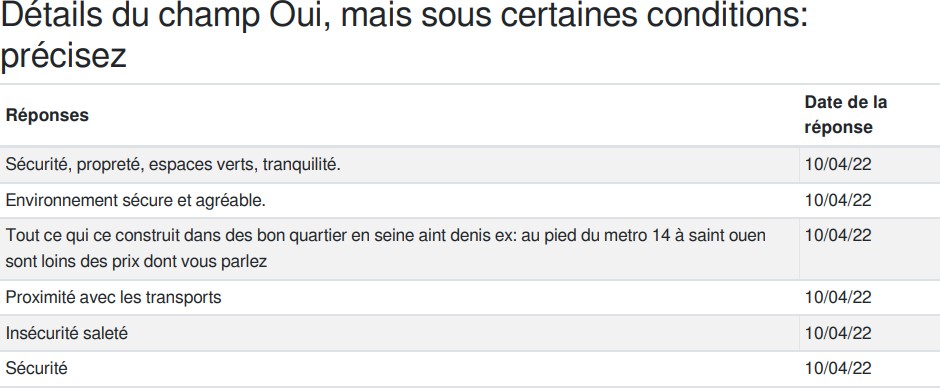Click the line 'sont loins des prix dont vous parlez'
The image size is (940, 388).
[136, 261]
